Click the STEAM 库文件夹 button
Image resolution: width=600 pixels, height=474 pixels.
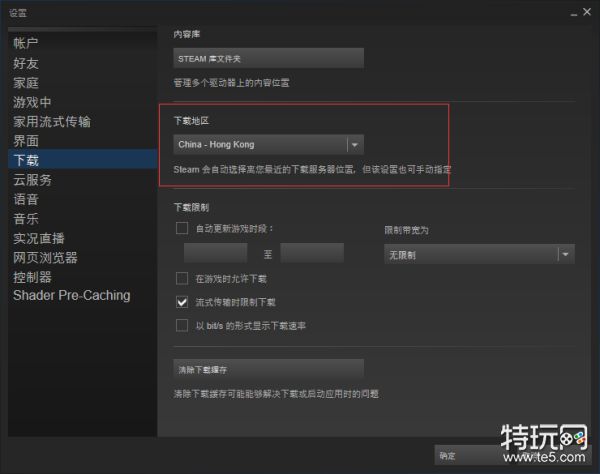point(268,59)
